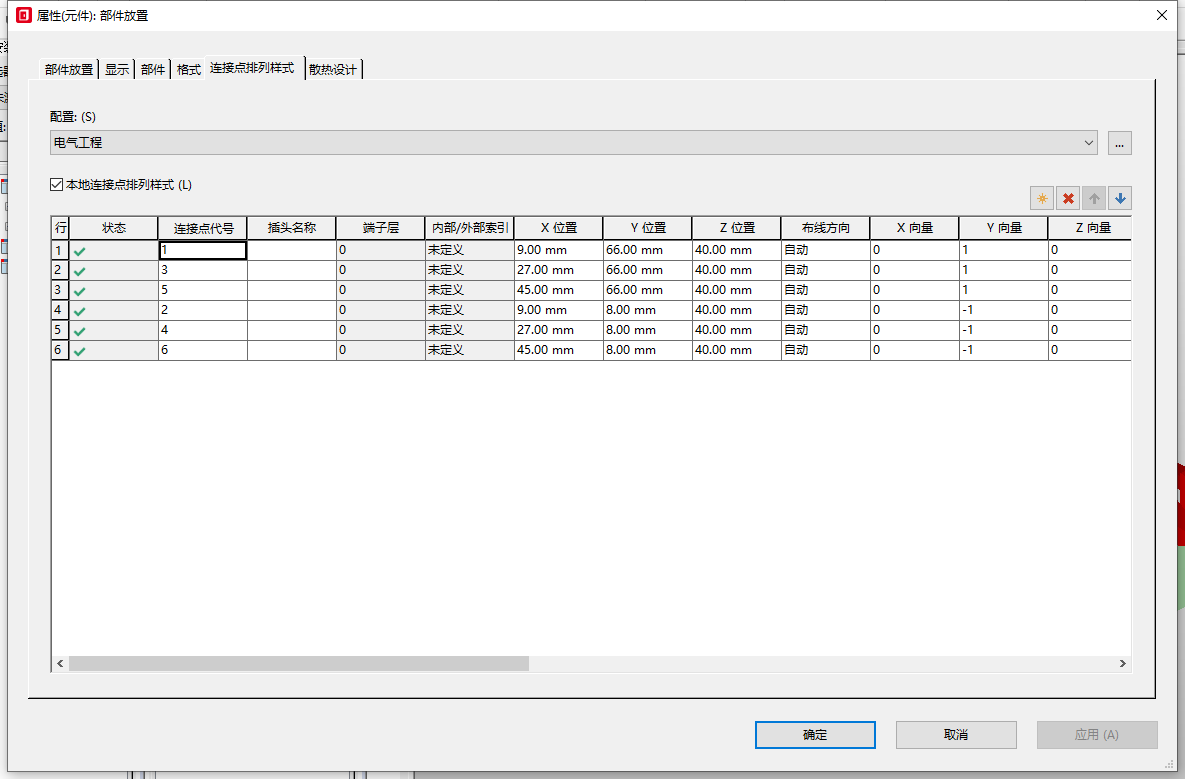The width and height of the screenshot is (1185, 779).
Task: Click the red delete row icon
Action: tap(1068, 199)
